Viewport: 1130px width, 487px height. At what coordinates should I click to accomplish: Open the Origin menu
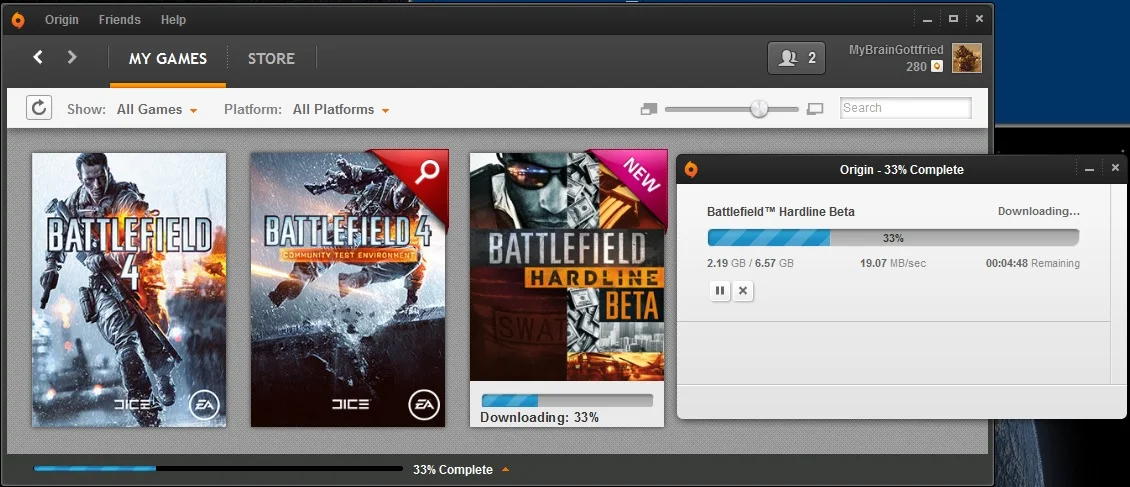[x=62, y=19]
